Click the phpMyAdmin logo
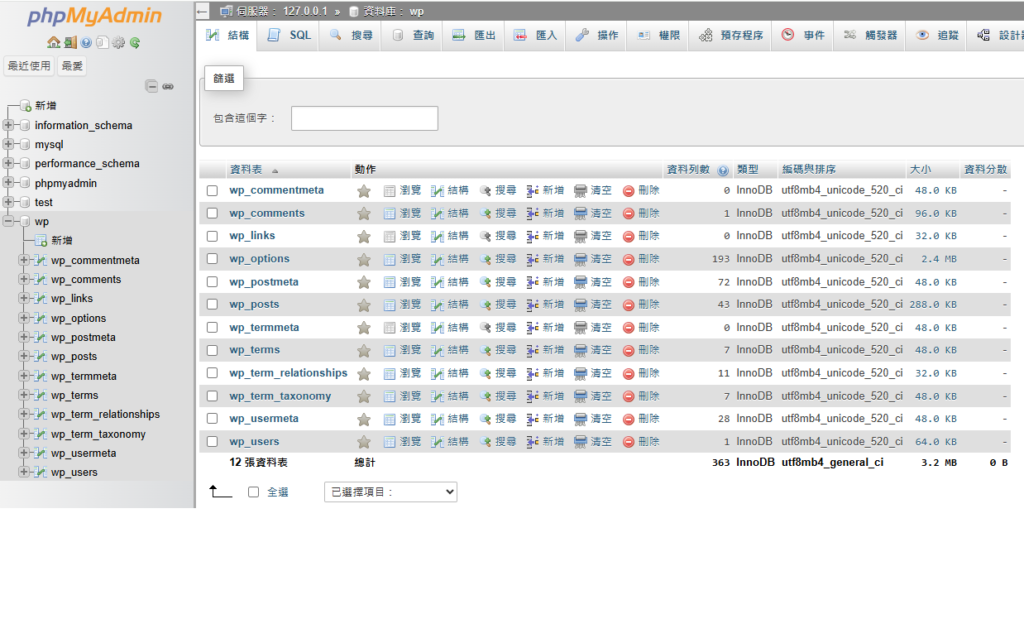The width and height of the screenshot is (1024, 619). point(95,16)
